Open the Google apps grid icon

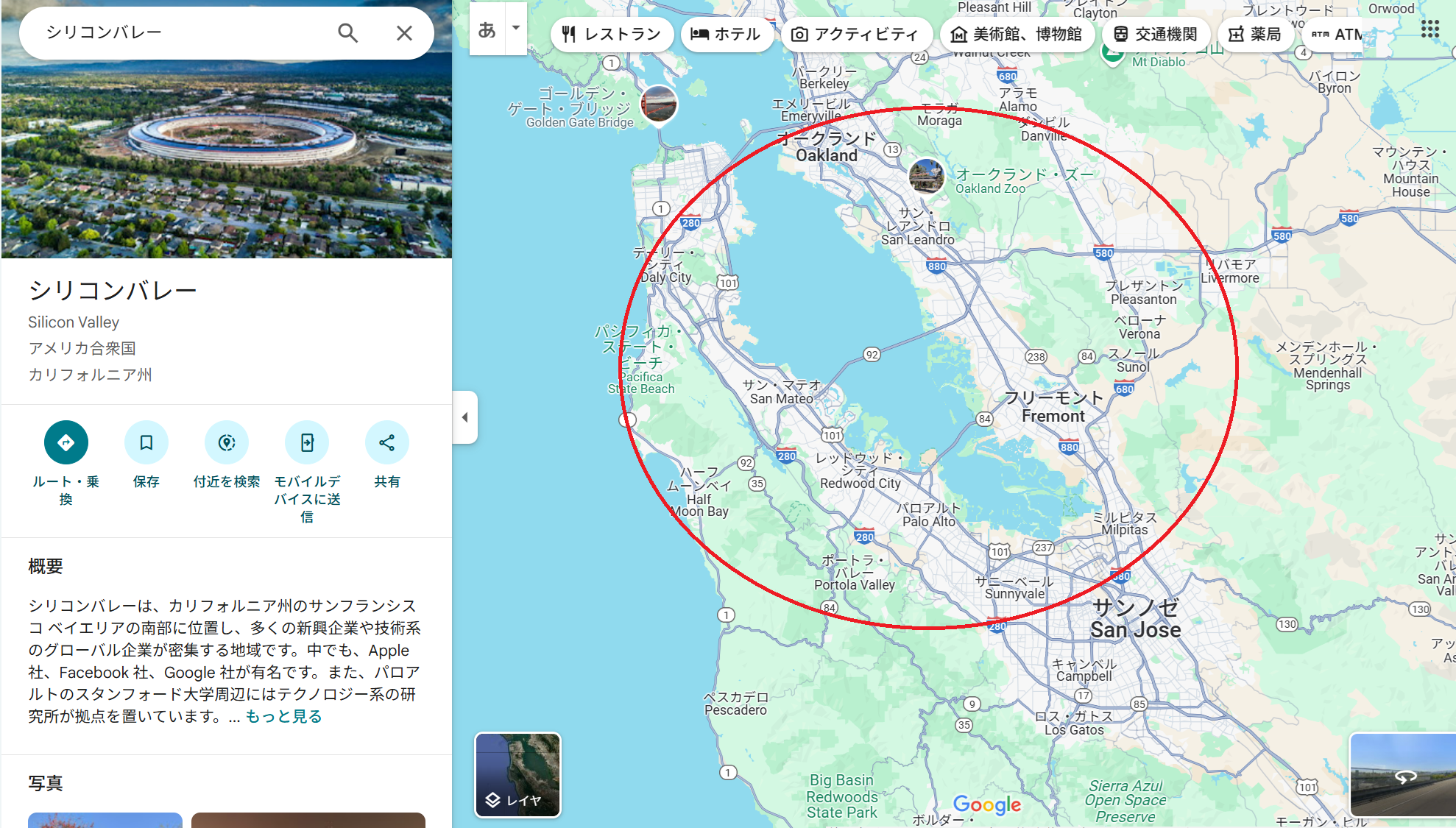coord(1430,29)
